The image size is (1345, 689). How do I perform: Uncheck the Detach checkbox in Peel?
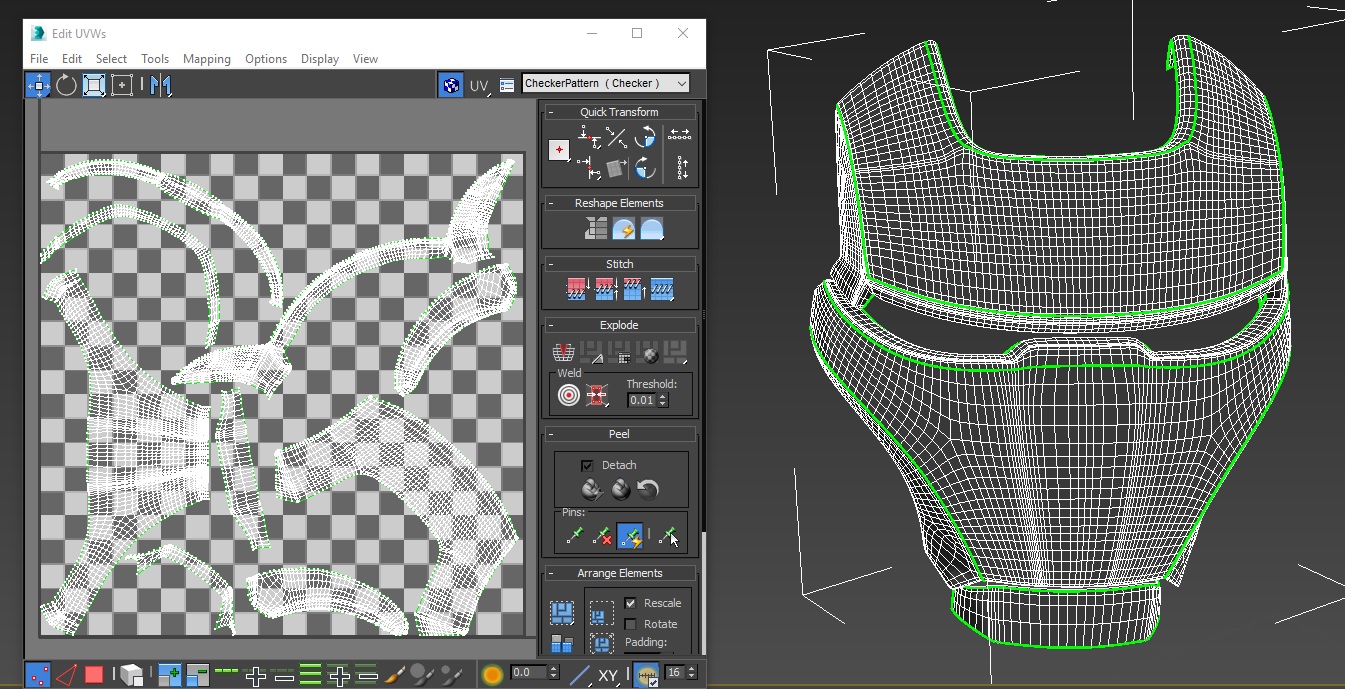point(587,465)
